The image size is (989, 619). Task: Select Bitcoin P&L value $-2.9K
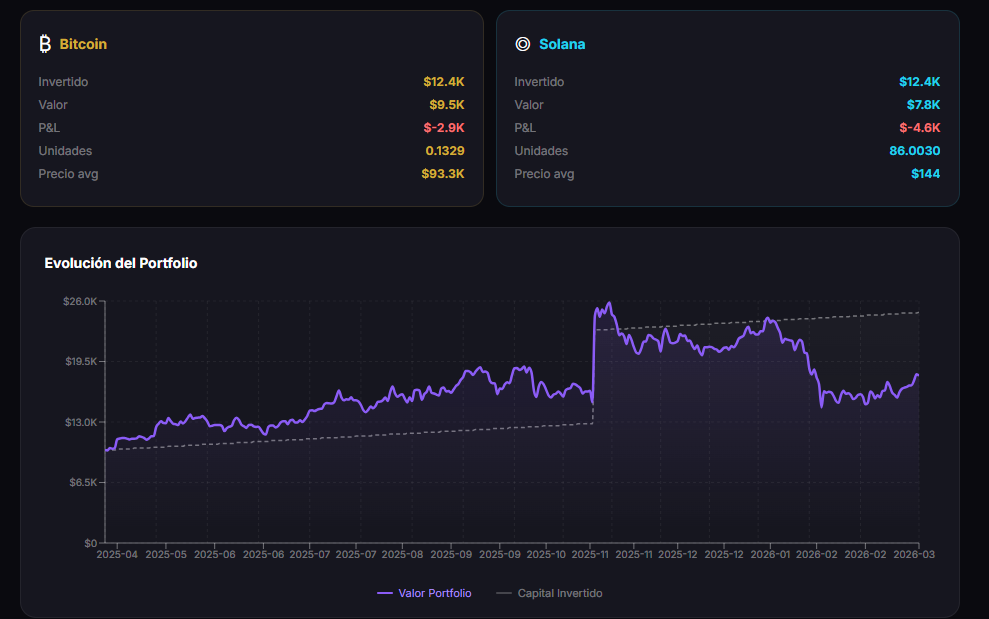pyautogui.click(x=444, y=127)
